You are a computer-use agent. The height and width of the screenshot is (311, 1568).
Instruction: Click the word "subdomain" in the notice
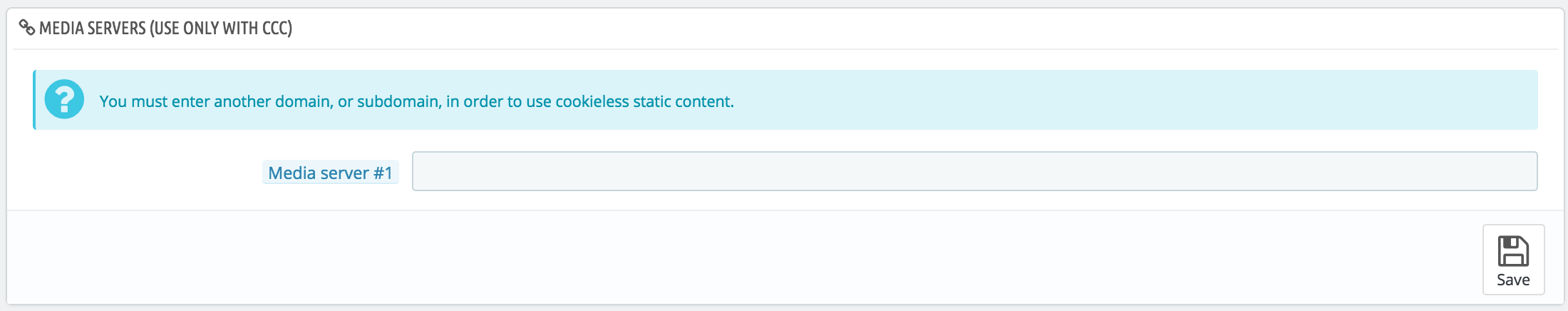coord(398,101)
